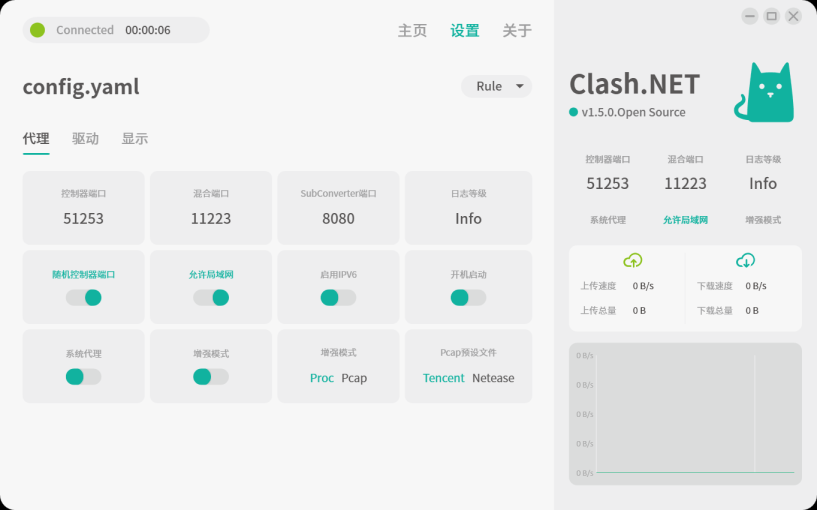Click the Clash.NET cat logo

(x=764, y=92)
